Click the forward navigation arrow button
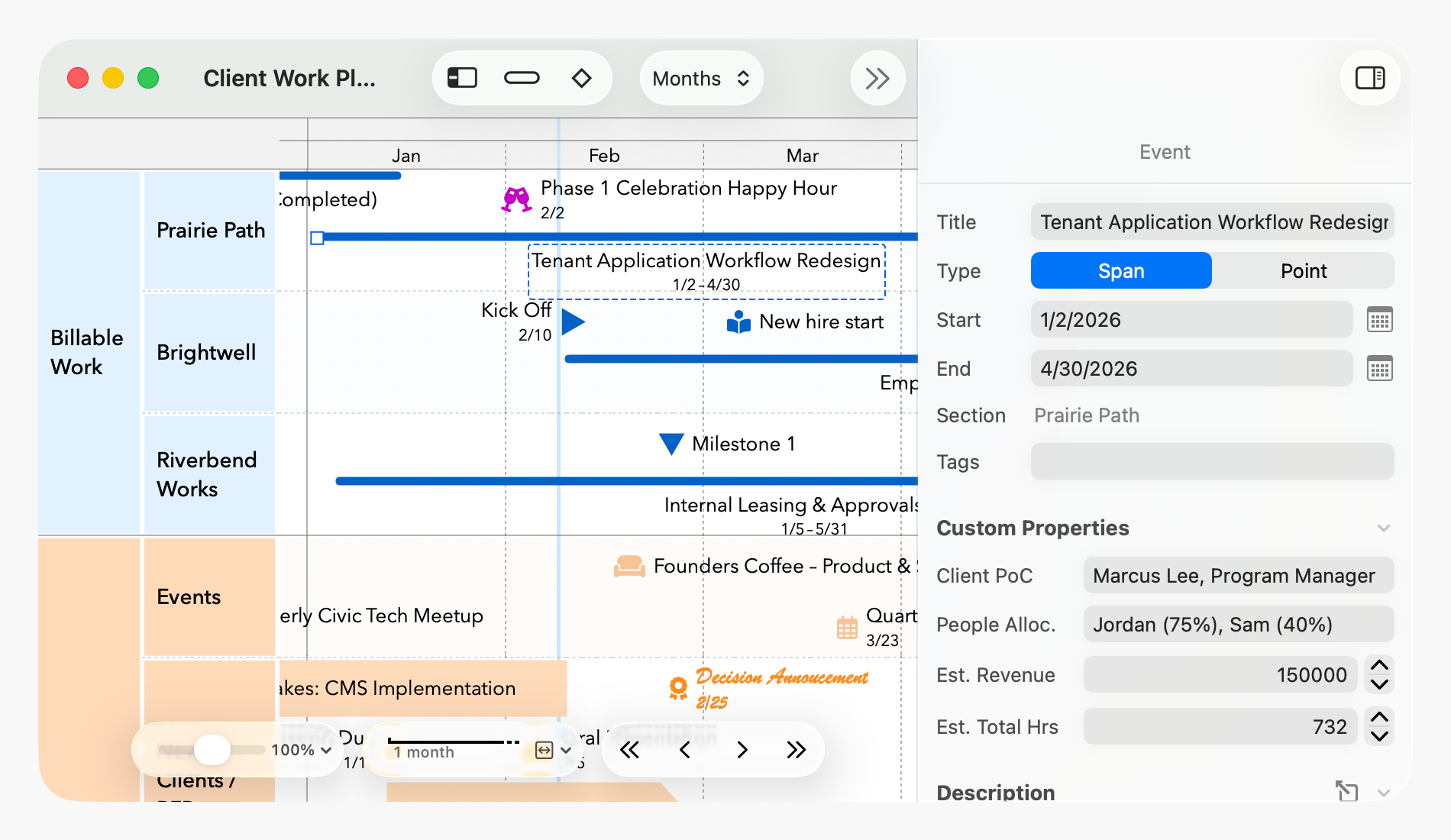 [741, 750]
